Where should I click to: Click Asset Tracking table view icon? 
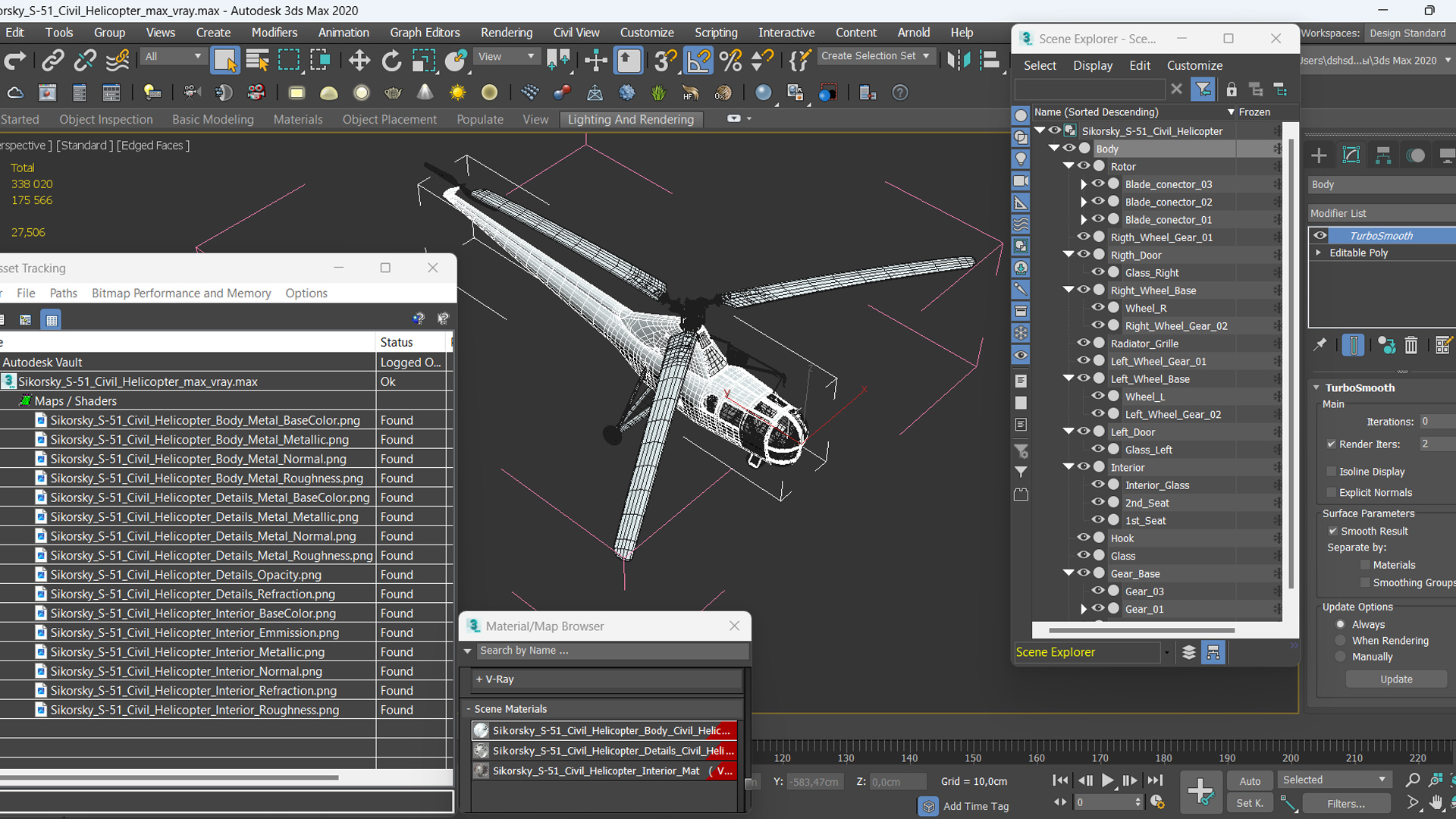tap(52, 320)
